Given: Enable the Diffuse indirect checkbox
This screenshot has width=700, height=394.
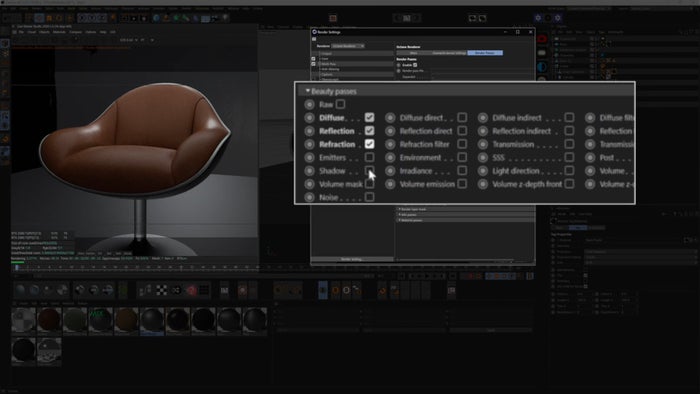Looking at the screenshot, I should tap(569, 117).
